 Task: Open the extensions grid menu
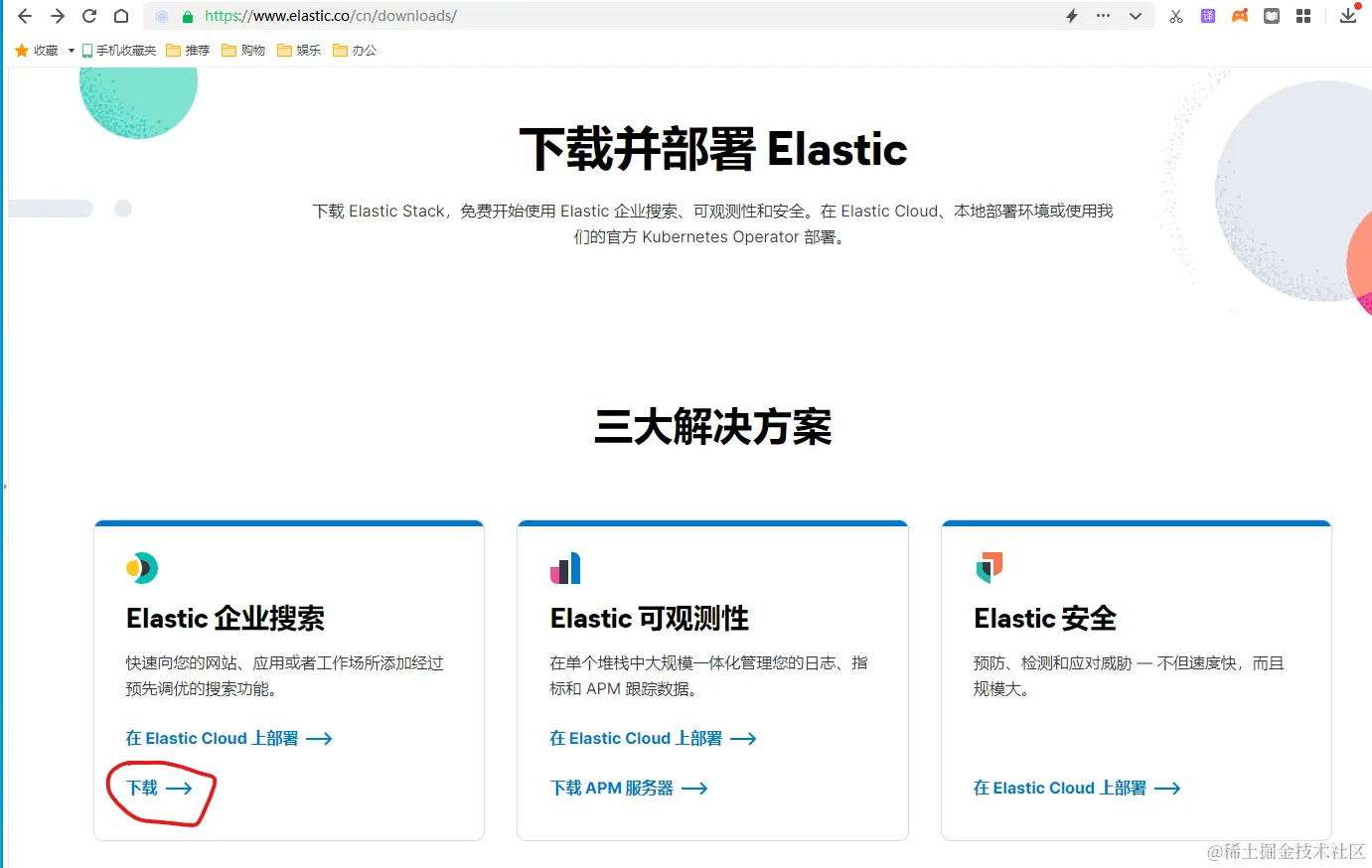(x=1303, y=16)
